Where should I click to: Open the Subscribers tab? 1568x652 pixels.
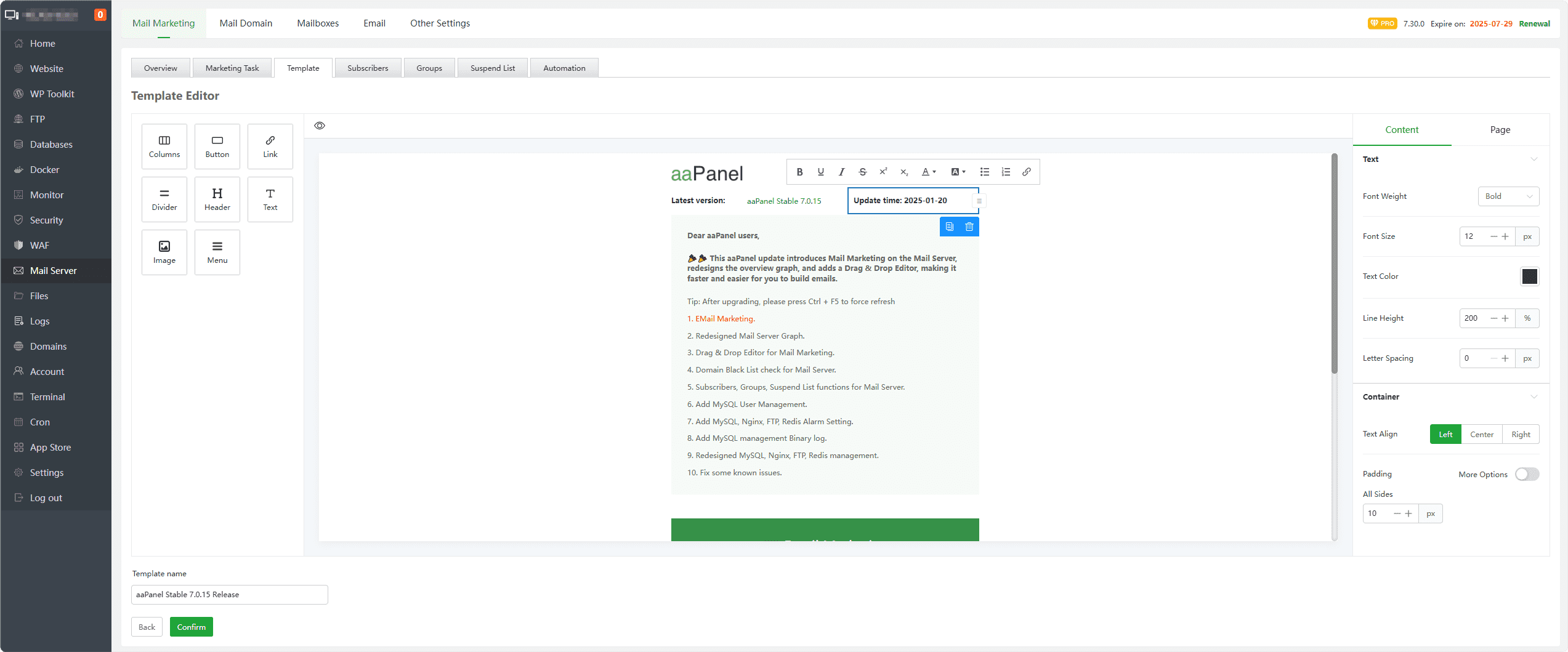point(368,68)
